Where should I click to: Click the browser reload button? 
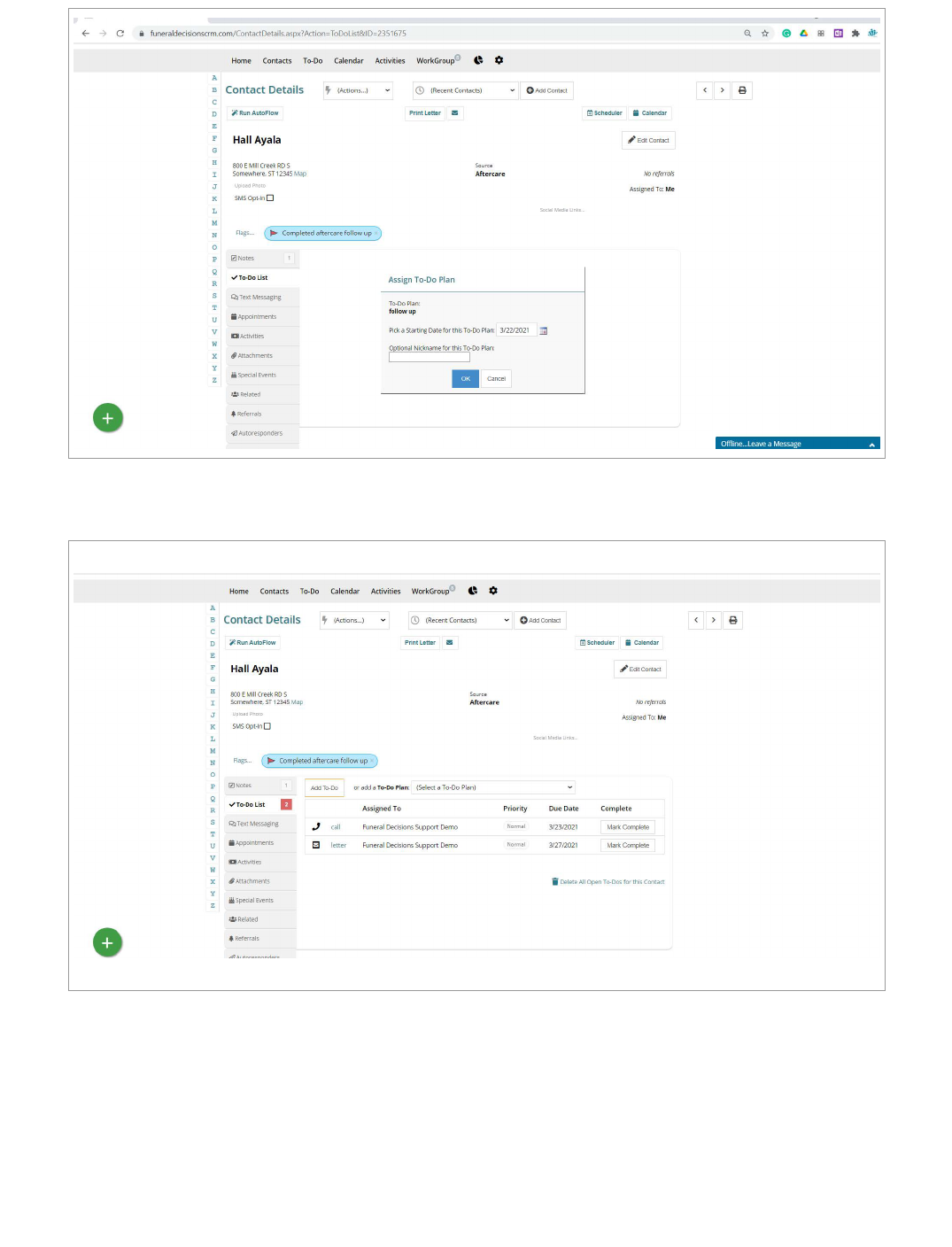coord(120,34)
